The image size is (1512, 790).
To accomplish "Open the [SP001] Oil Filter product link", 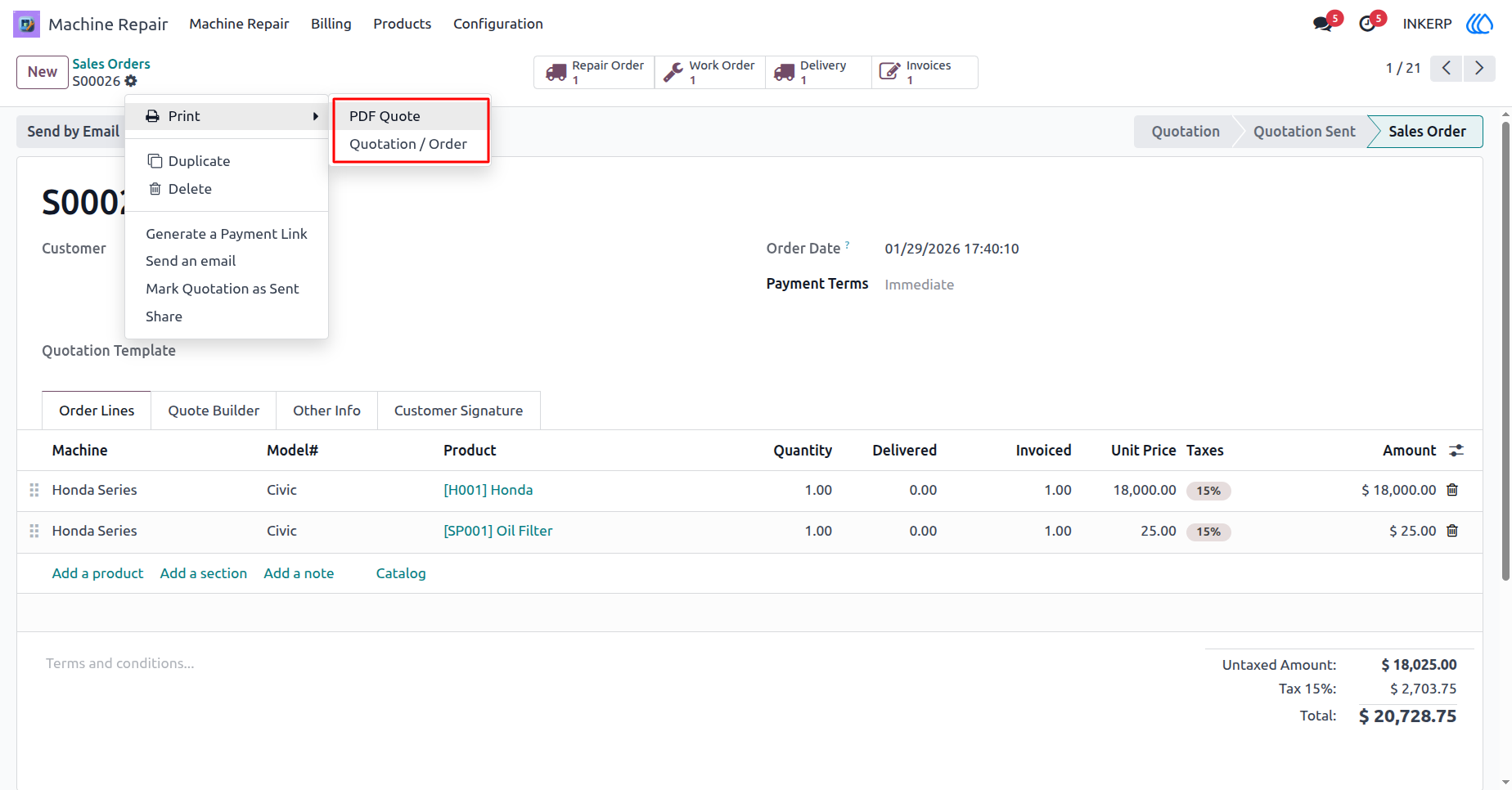I will [x=498, y=531].
